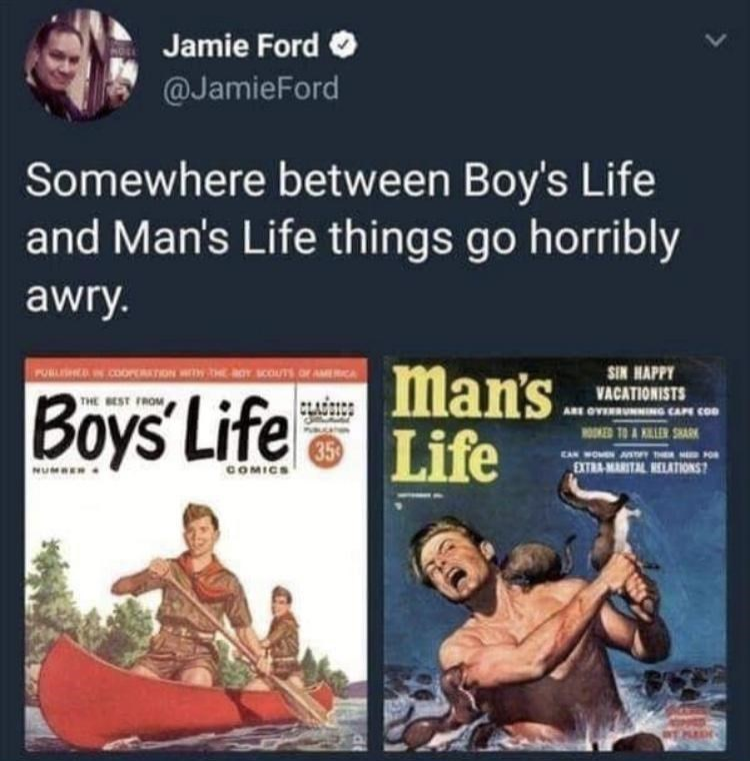Open the Jamie Ford display name link
Viewport: 750px width, 761px height.
pyautogui.click(x=241, y=46)
